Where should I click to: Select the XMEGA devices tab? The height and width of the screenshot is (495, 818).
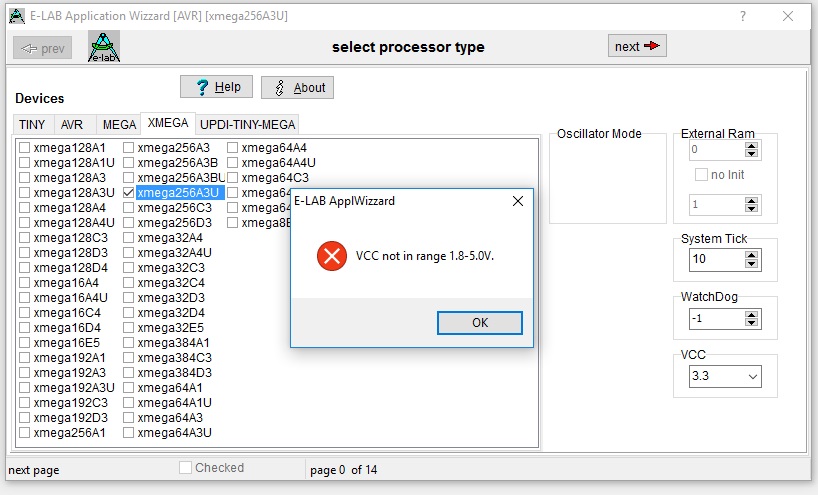[168, 123]
